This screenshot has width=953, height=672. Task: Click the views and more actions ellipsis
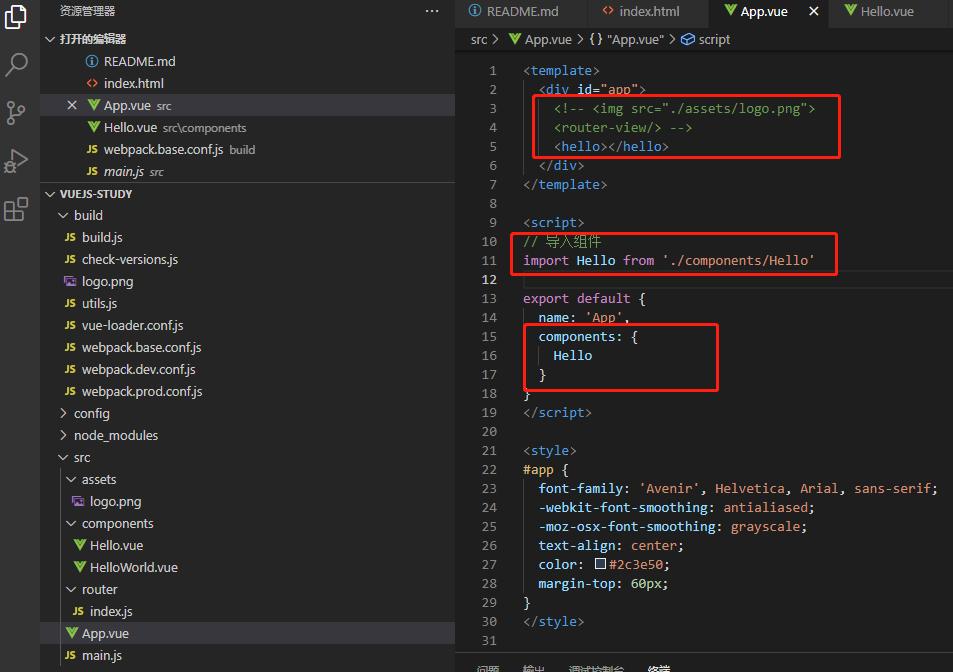pos(431,10)
